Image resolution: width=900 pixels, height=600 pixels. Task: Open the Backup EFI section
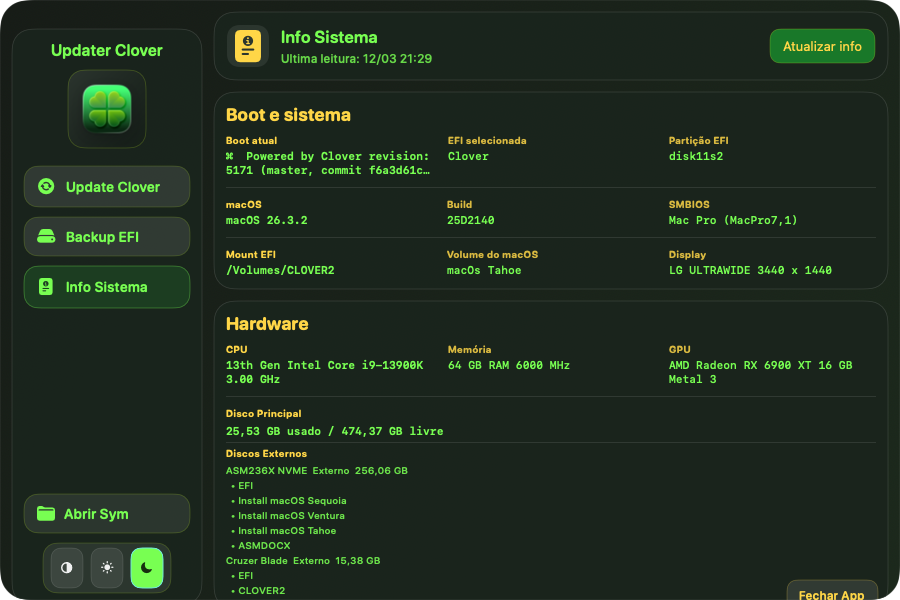(107, 237)
